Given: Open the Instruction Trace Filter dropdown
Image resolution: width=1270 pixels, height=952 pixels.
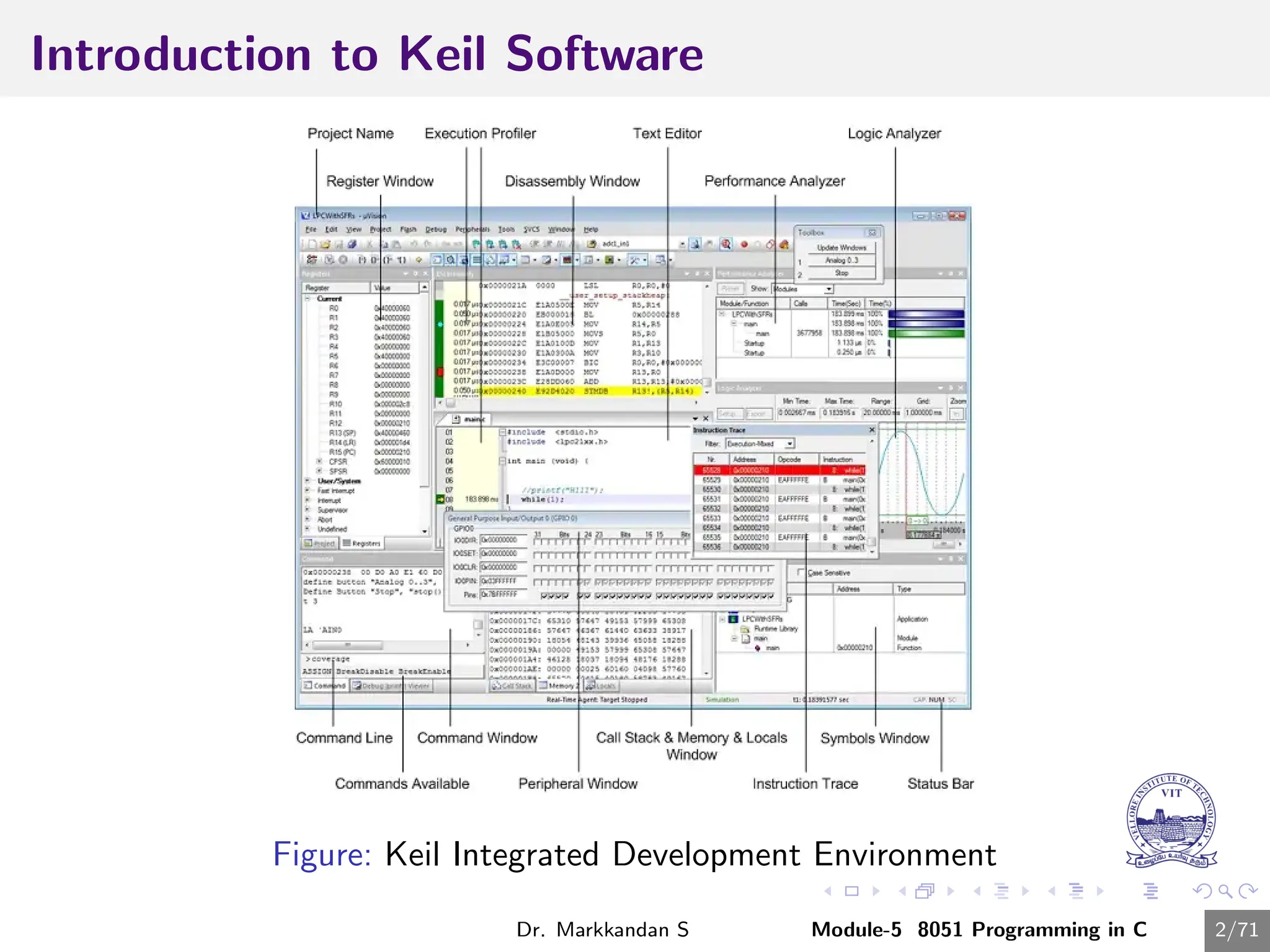Looking at the screenshot, I should coord(789,444).
